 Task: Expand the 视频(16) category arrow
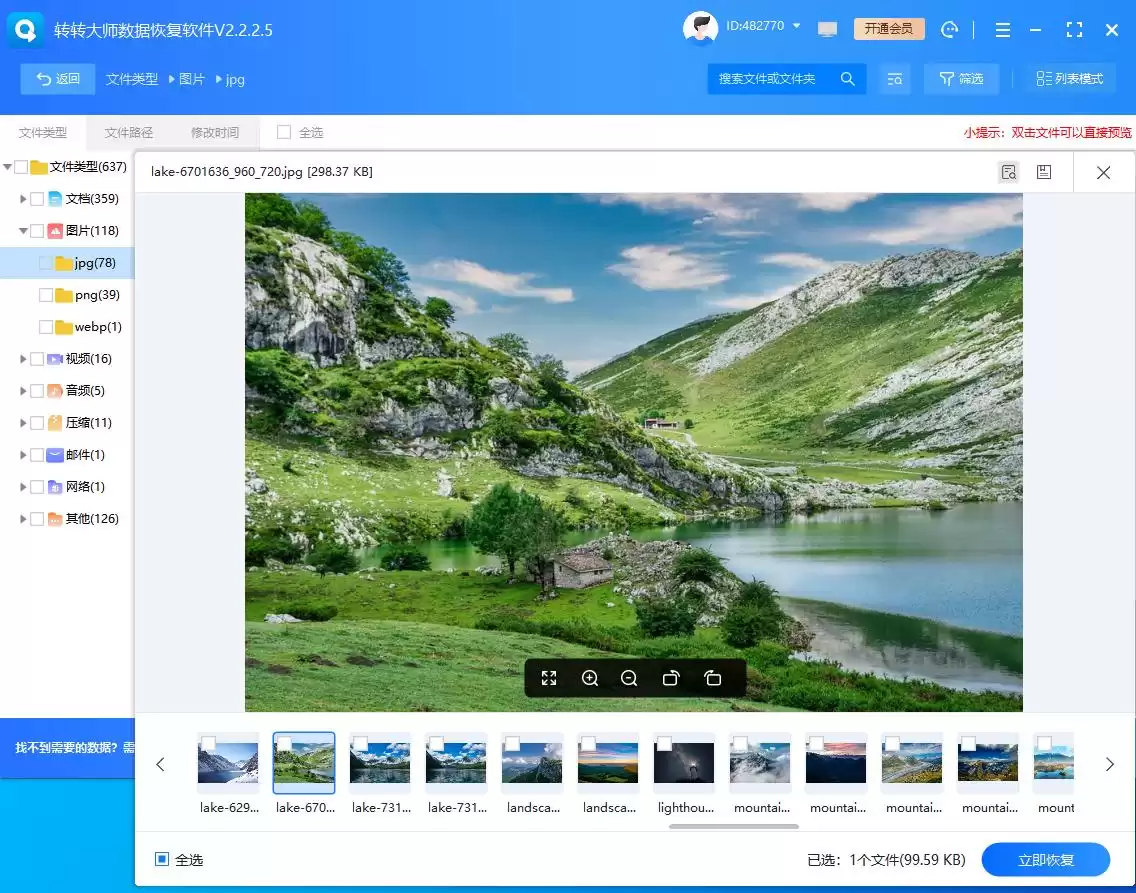(24, 359)
